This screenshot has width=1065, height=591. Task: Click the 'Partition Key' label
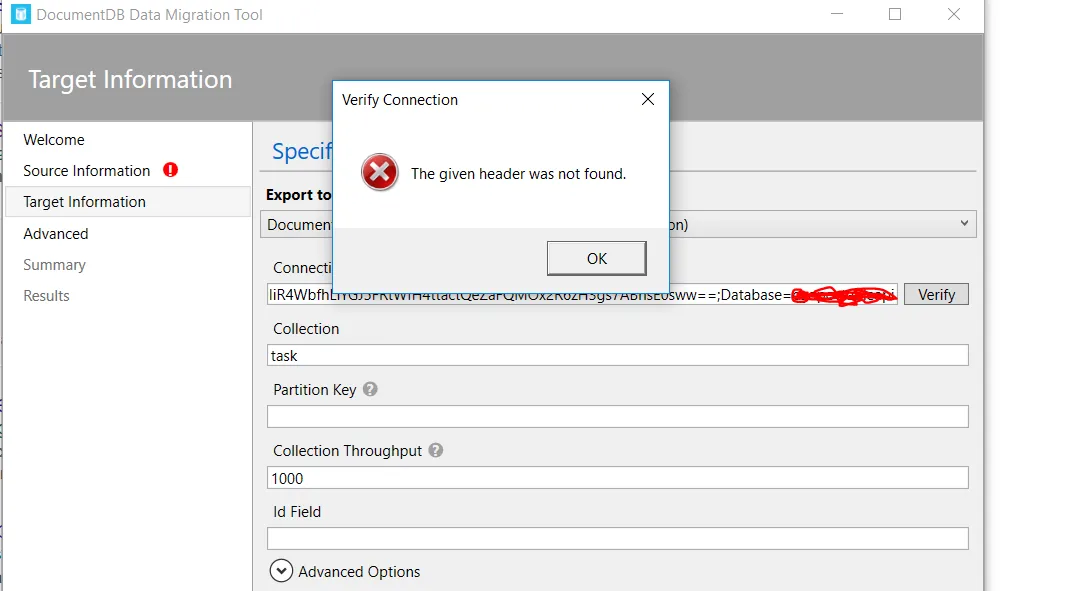click(314, 390)
